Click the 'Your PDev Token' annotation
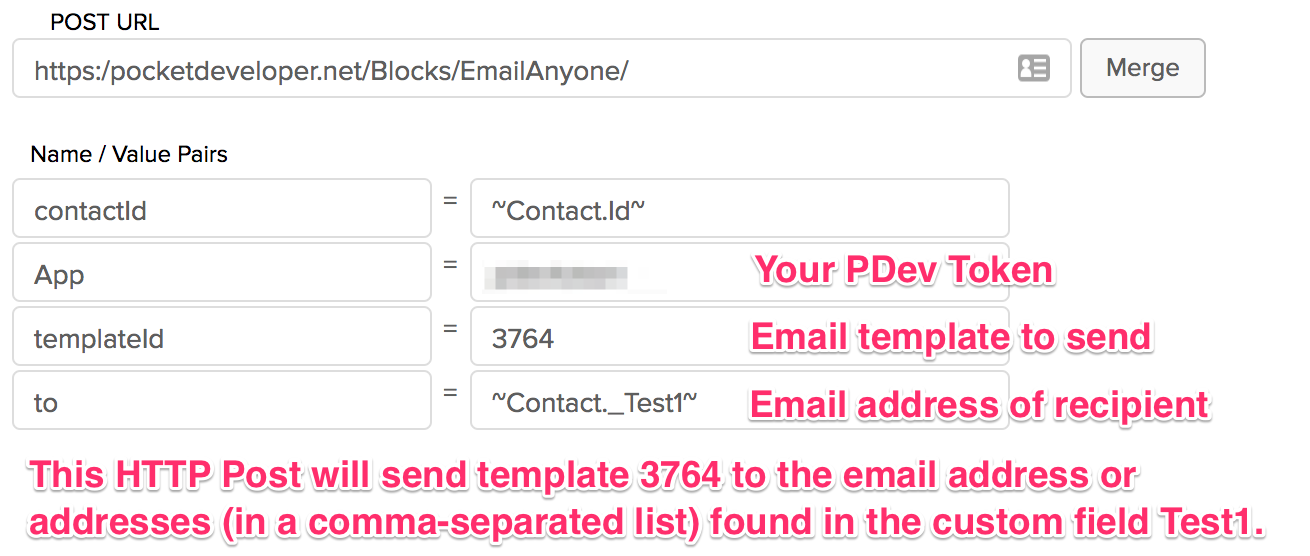1310x556 pixels. [x=903, y=270]
